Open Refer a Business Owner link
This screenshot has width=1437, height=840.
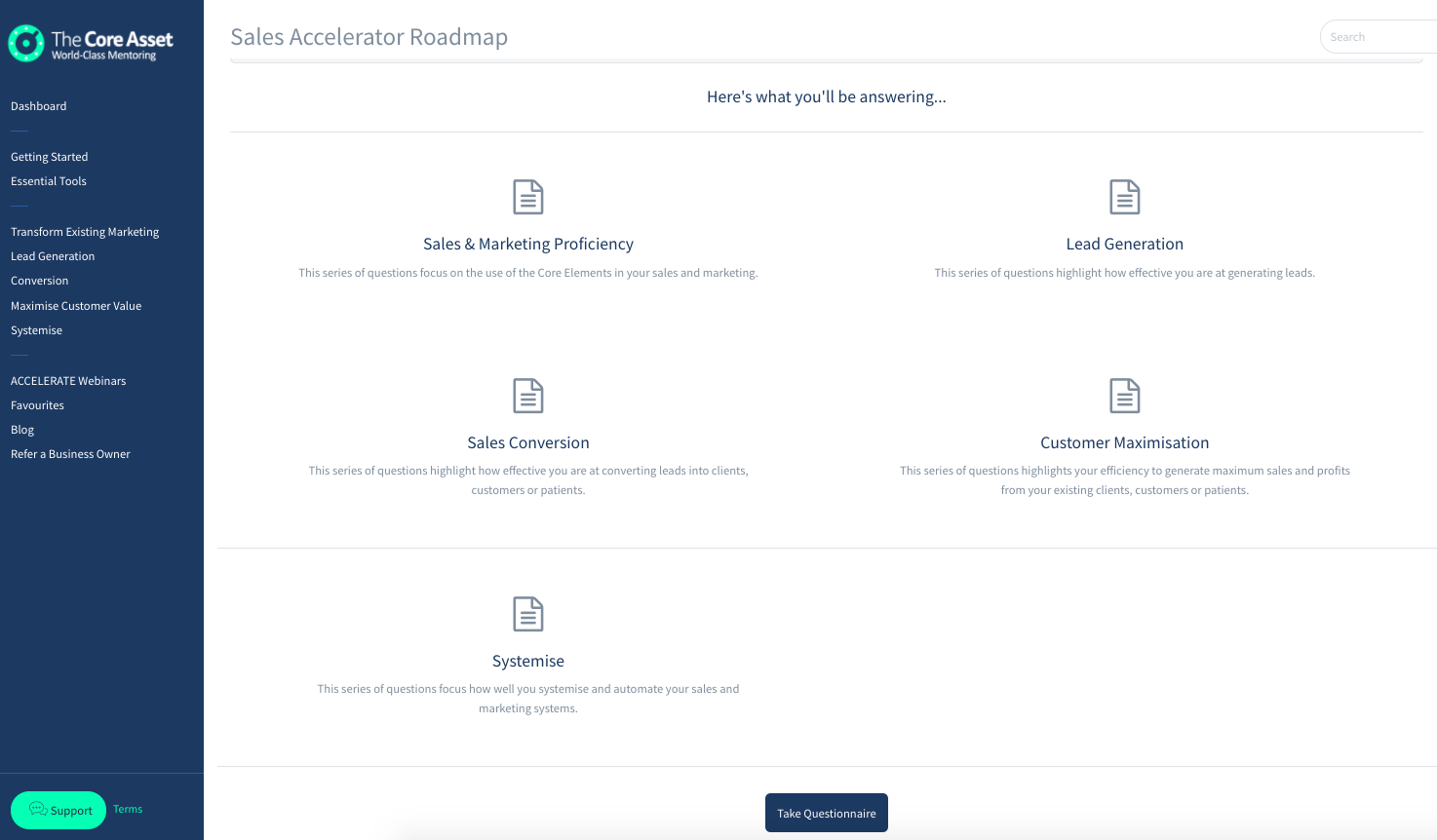[70, 454]
